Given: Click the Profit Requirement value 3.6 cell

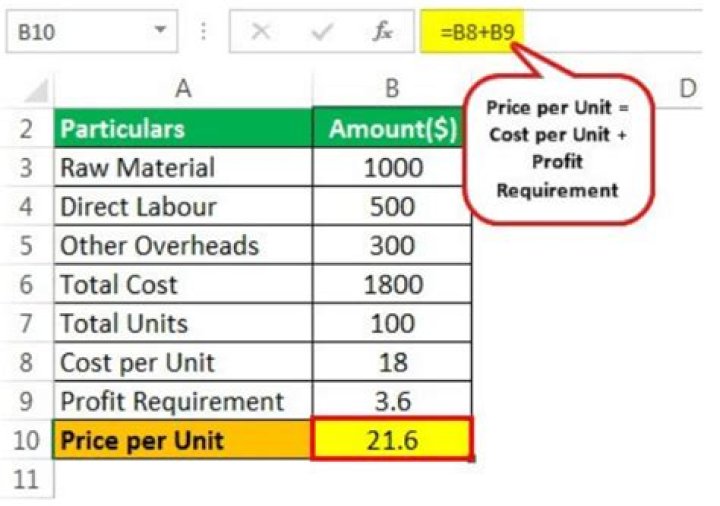Looking at the screenshot, I should click(391, 401).
